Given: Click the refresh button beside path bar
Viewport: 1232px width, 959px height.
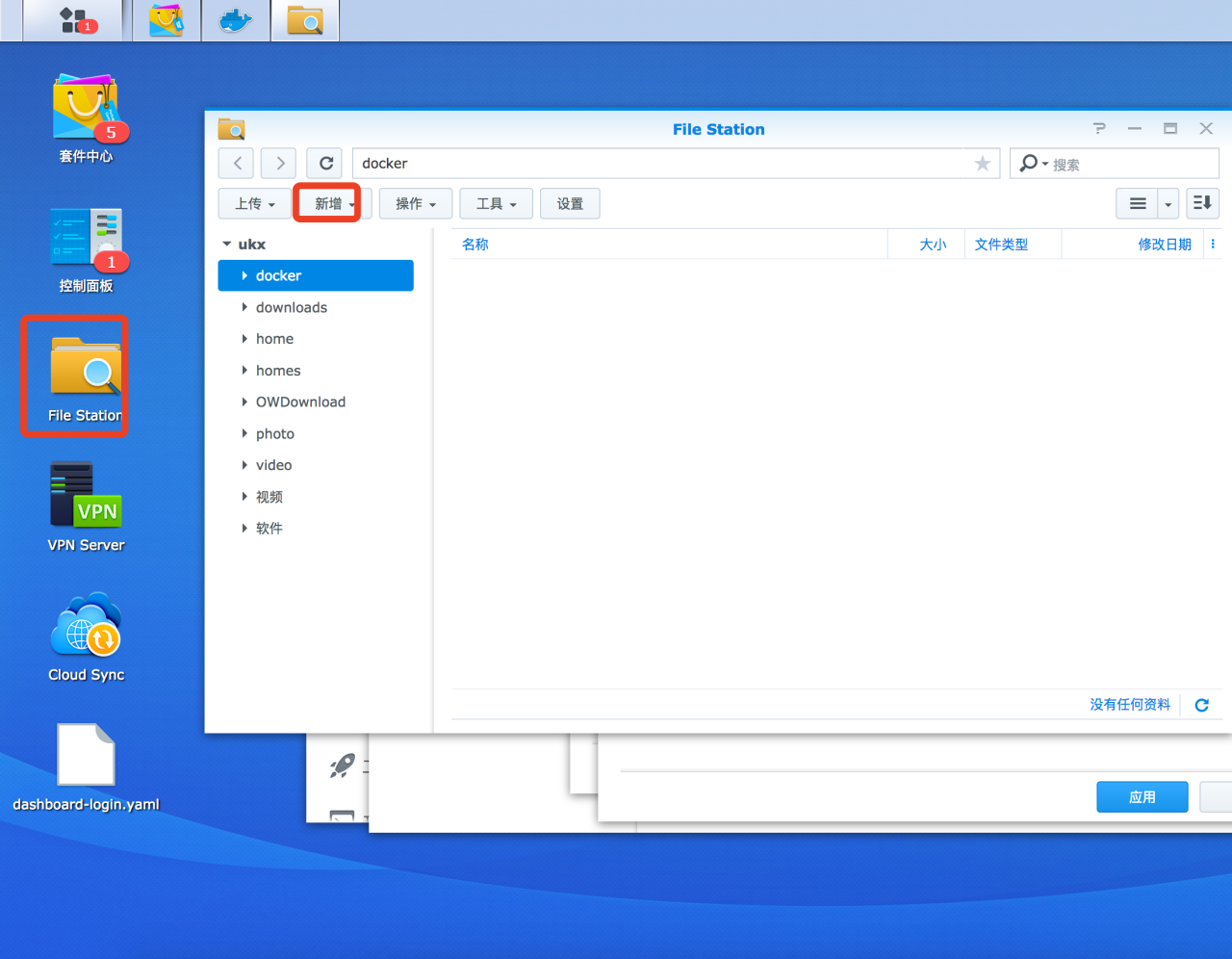Looking at the screenshot, I should [x=326, y=164].
